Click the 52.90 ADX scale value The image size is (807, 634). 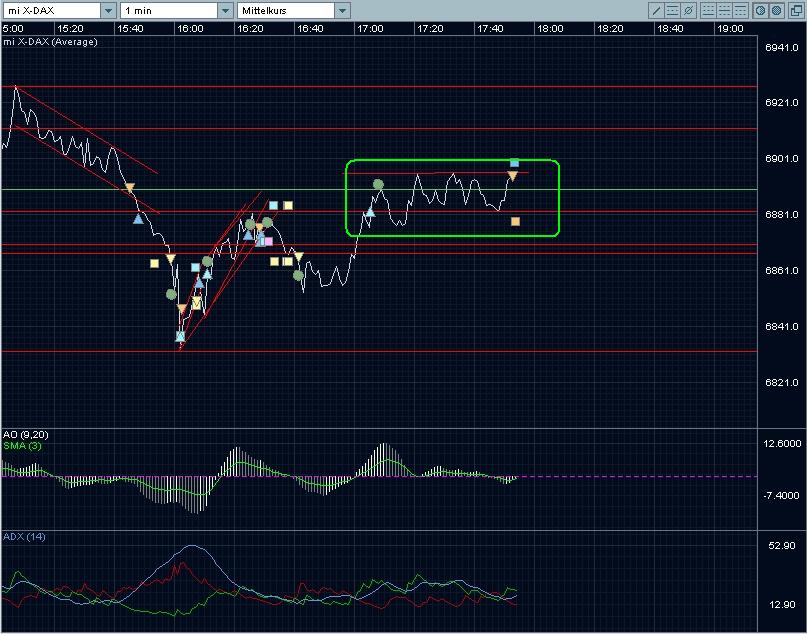[782, 545]
